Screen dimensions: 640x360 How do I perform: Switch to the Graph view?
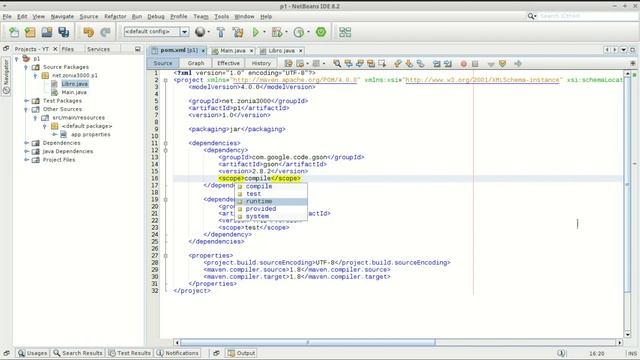click(196, 63)
